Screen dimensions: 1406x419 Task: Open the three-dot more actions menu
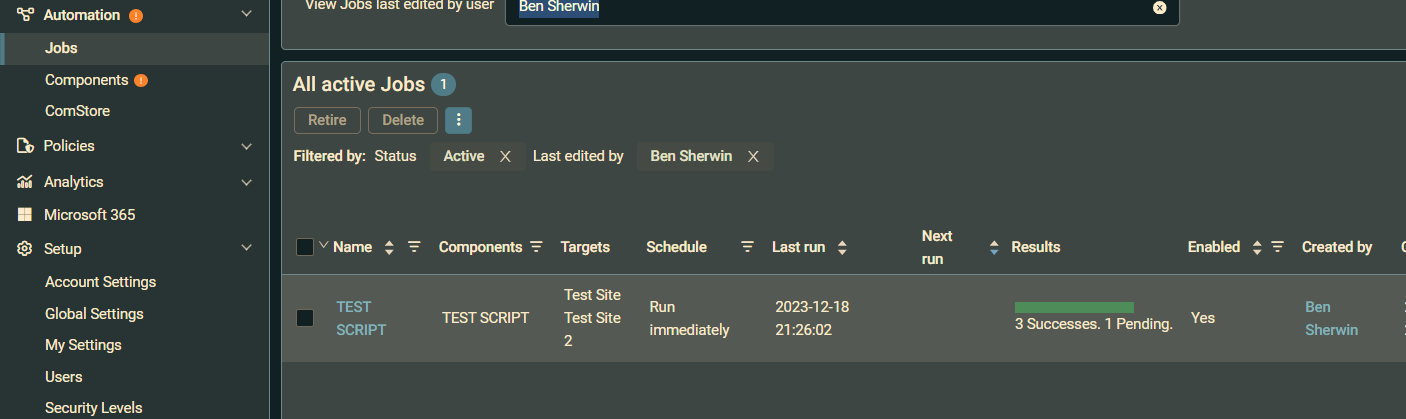point(458,120)
